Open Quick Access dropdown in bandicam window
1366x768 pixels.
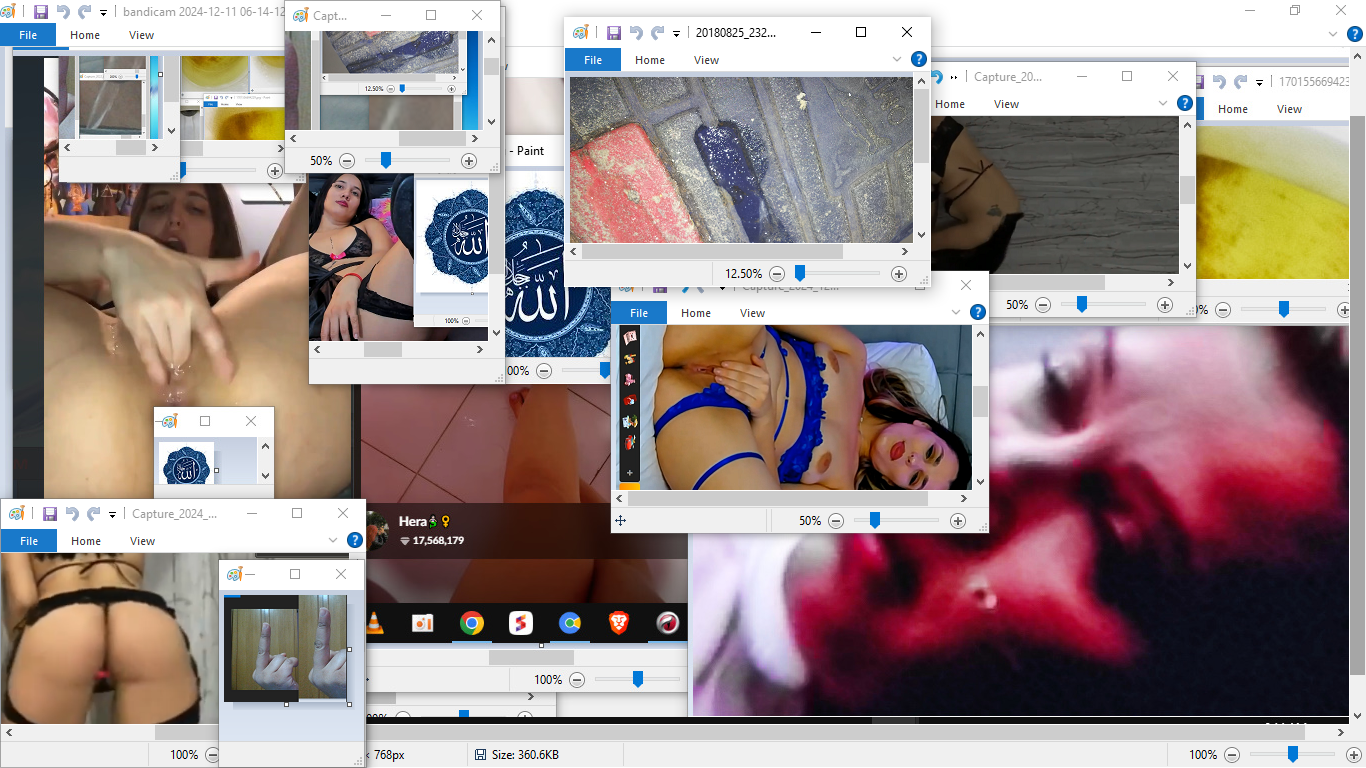click(x=103, y=13)
